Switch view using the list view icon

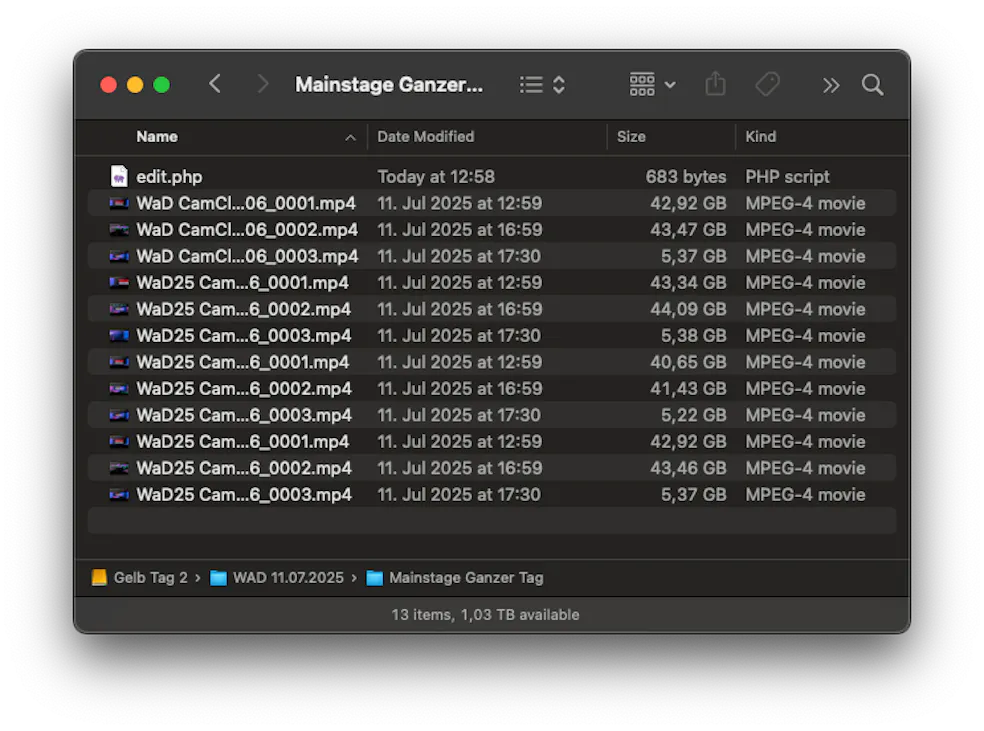pos(531,85)
